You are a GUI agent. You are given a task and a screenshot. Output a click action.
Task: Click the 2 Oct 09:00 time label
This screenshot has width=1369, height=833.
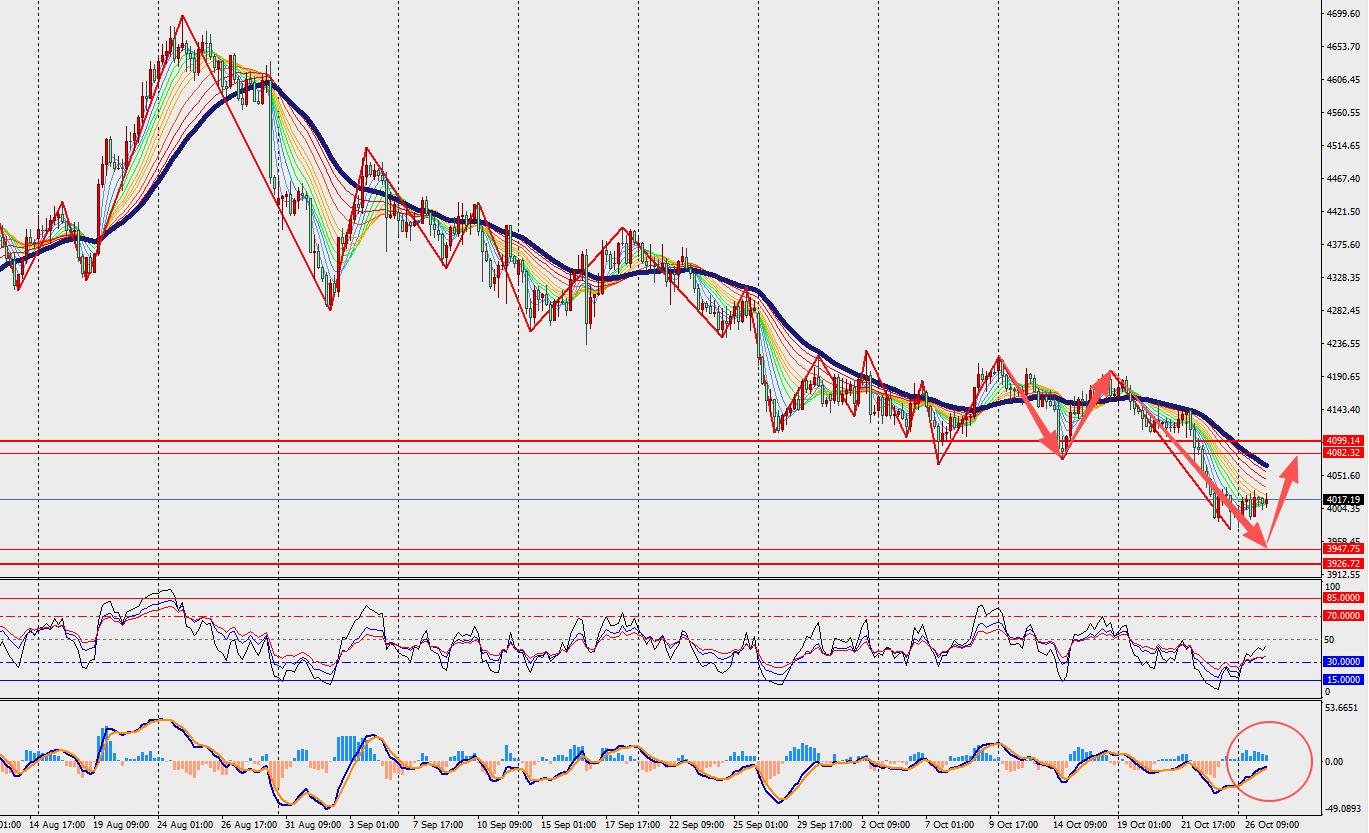tap(884, 826)
